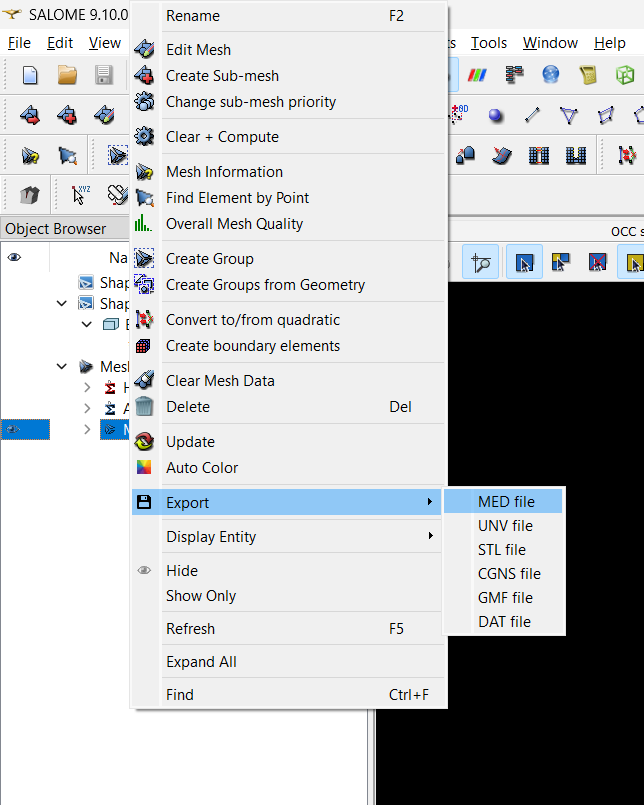Choose Show Only in context menu
This screenshot has width=644, height=805.
coord(288,596)
